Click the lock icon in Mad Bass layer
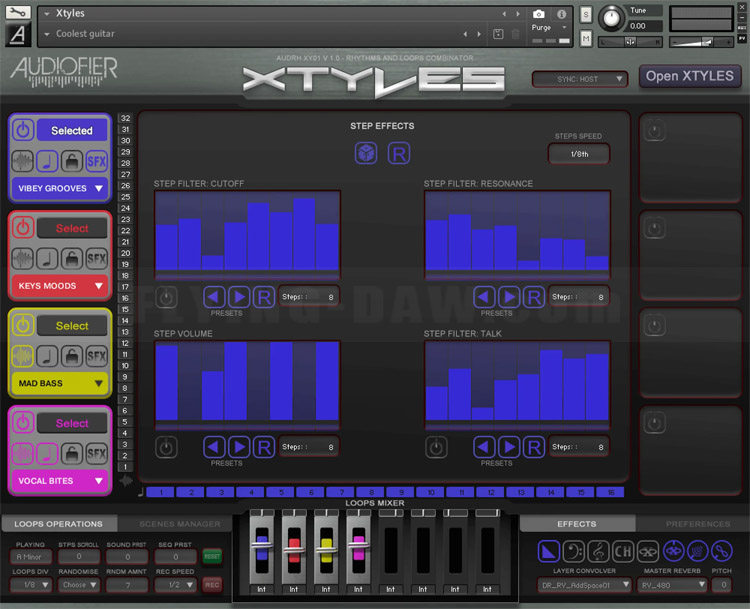The image size is (750, 609). click(x=72, y=356)
